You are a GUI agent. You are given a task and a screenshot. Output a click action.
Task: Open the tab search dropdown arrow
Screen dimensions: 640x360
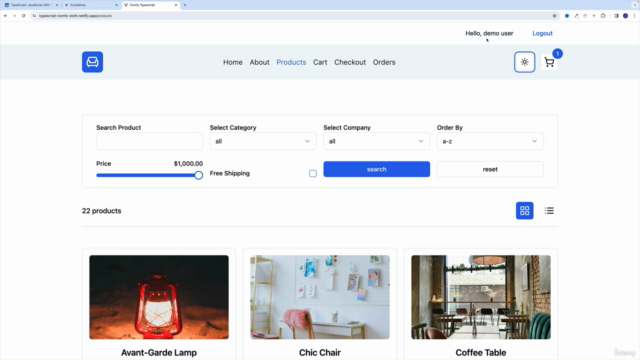635,5
